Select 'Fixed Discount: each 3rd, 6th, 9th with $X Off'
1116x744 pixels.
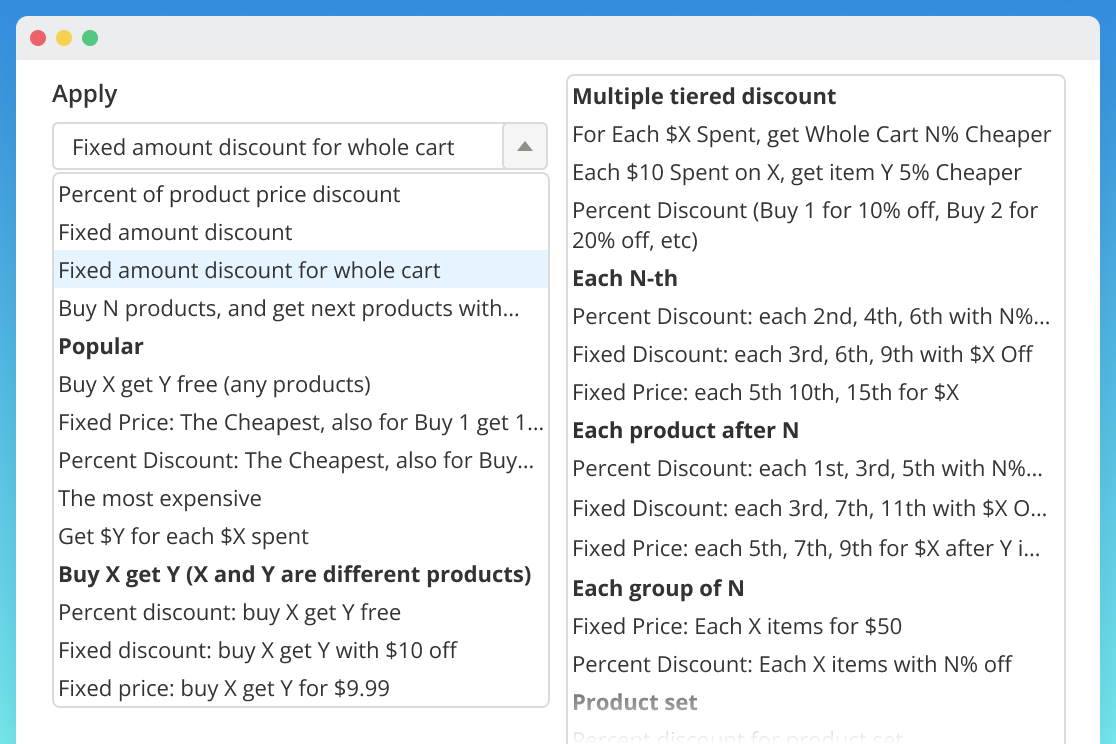(802, 355)
